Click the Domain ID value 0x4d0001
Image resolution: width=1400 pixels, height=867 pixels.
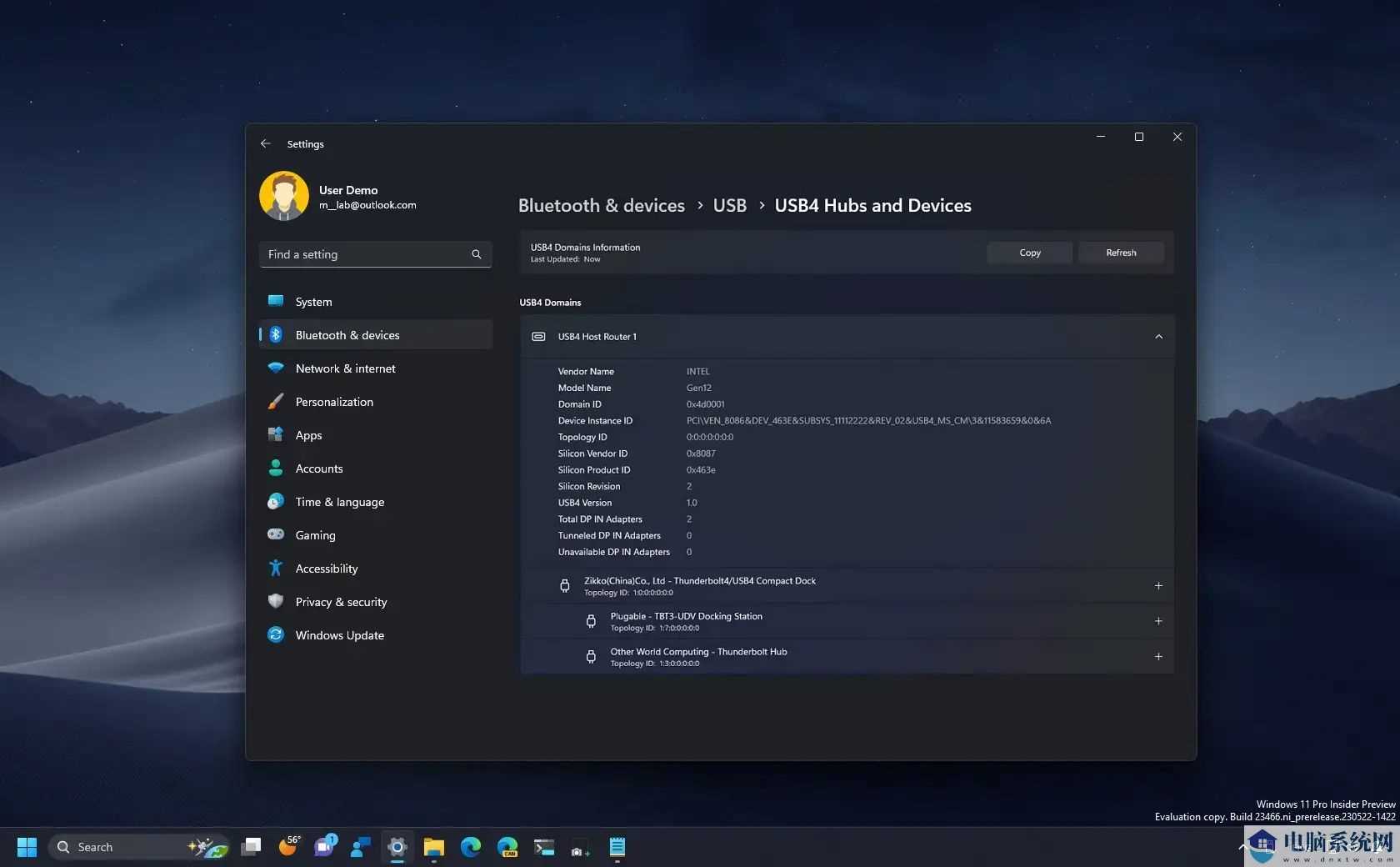(706, 404)
